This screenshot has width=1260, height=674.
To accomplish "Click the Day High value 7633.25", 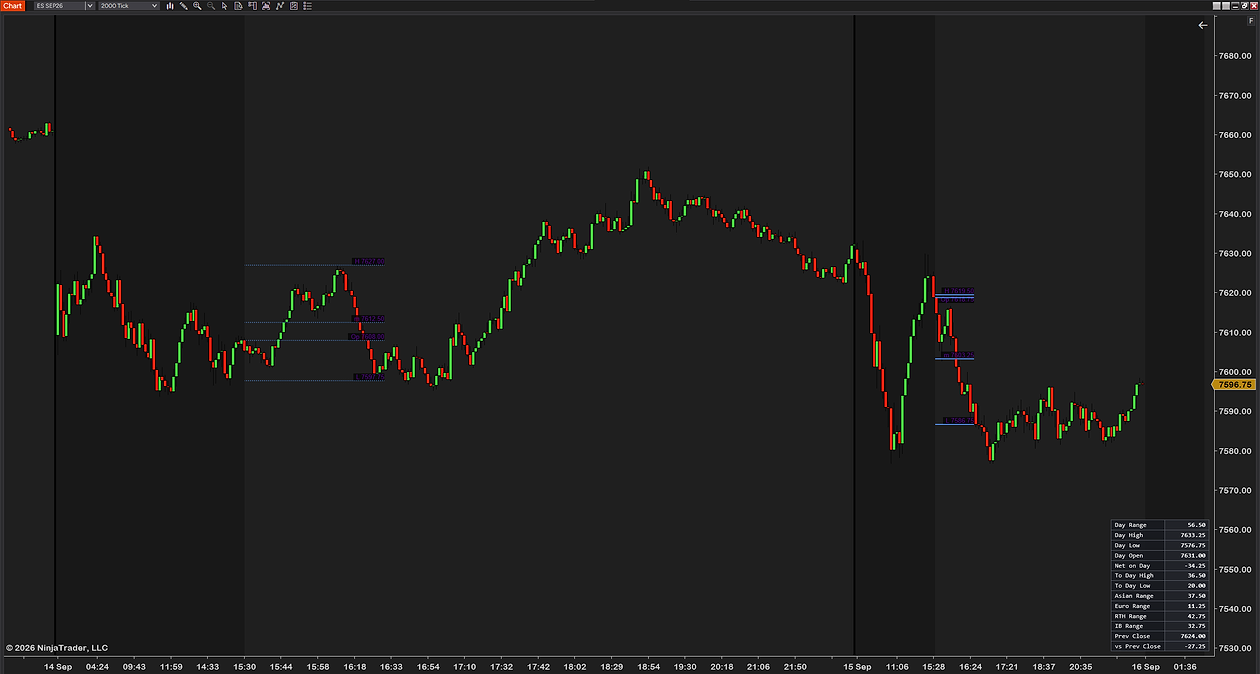I will pos(1195,535).
